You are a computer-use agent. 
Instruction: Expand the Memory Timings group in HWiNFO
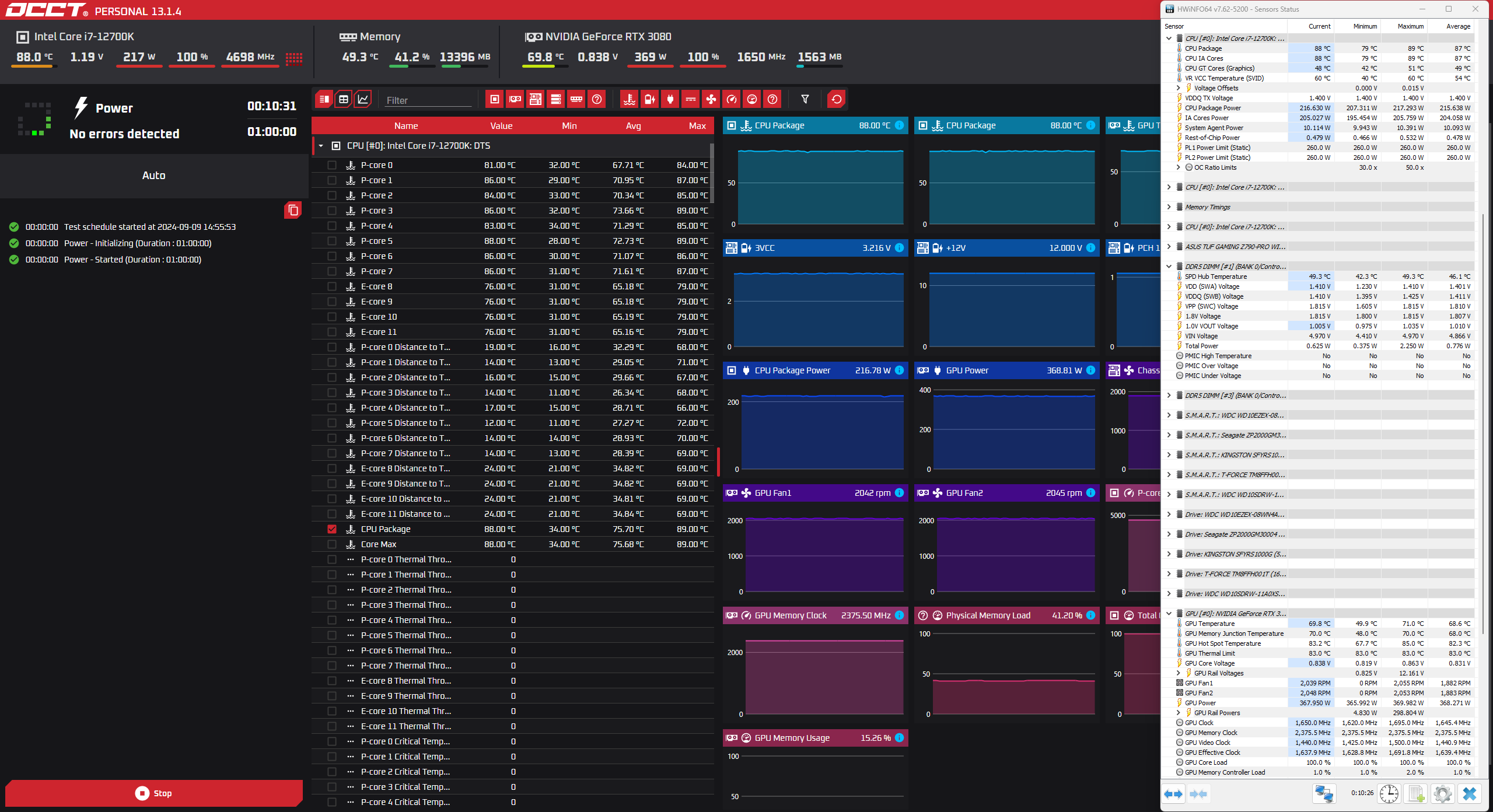[1169, 207]
